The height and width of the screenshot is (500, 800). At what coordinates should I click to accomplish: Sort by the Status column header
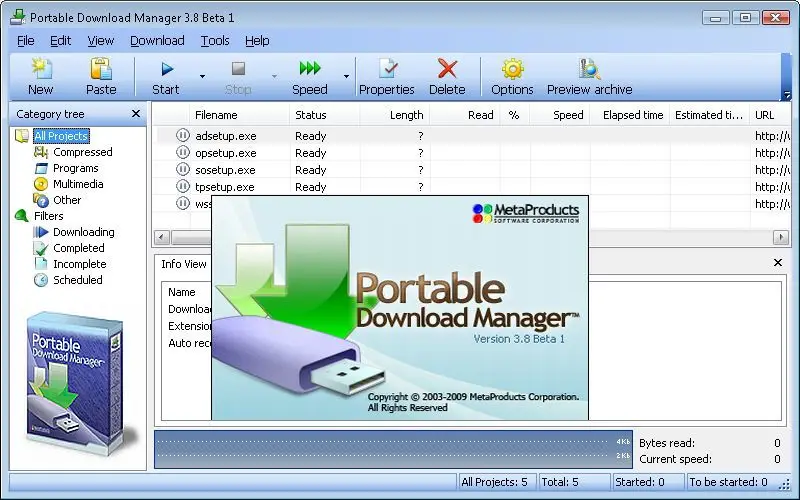[324, 115]
